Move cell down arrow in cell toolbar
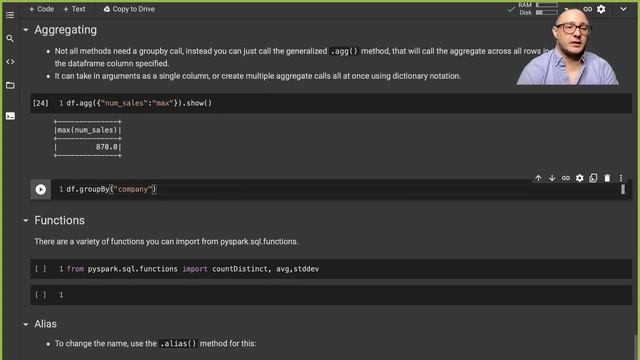The width and height of the screenshot is (640, 360). click(552, 178)
